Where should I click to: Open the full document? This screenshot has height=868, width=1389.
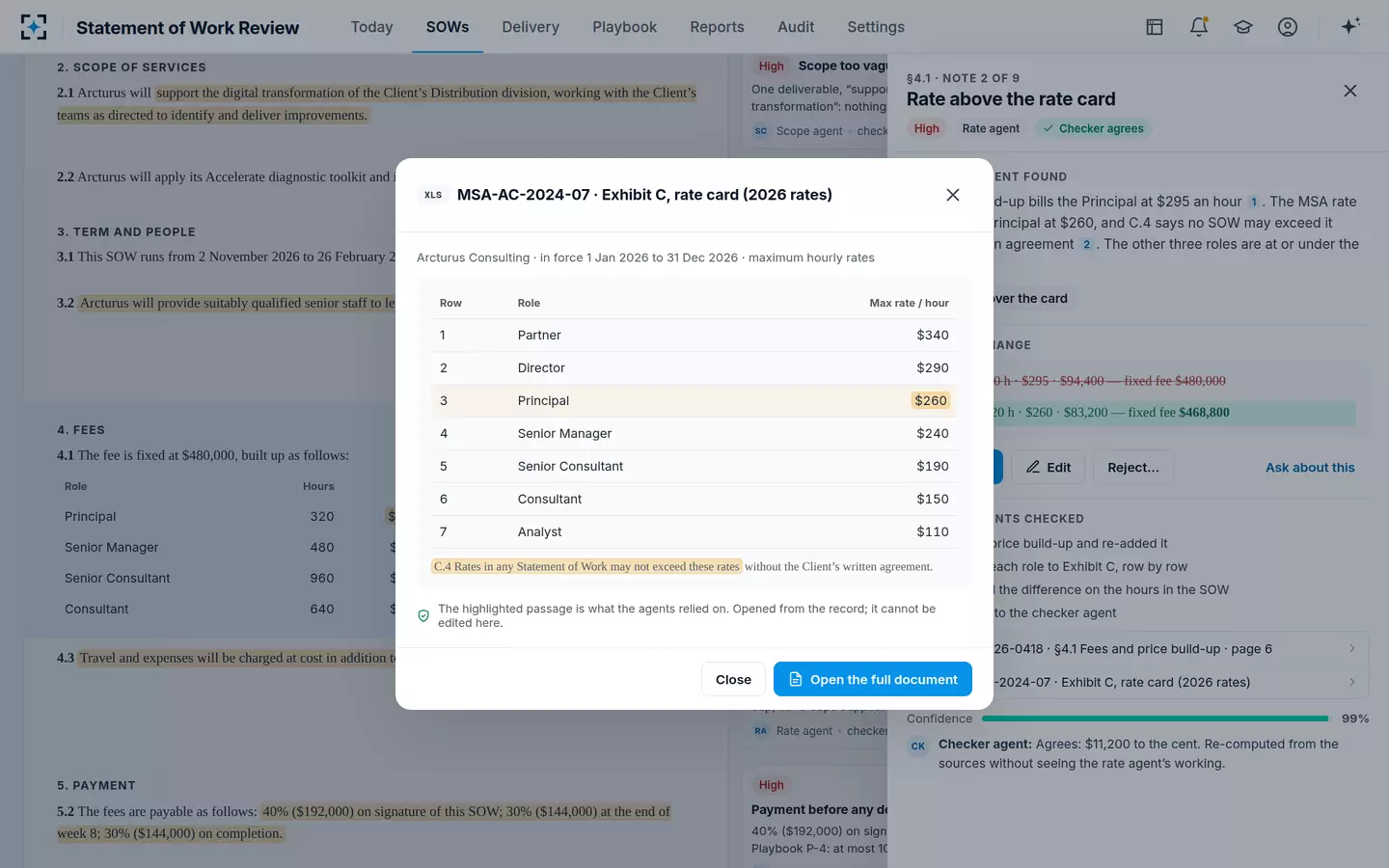pos(873,679)
